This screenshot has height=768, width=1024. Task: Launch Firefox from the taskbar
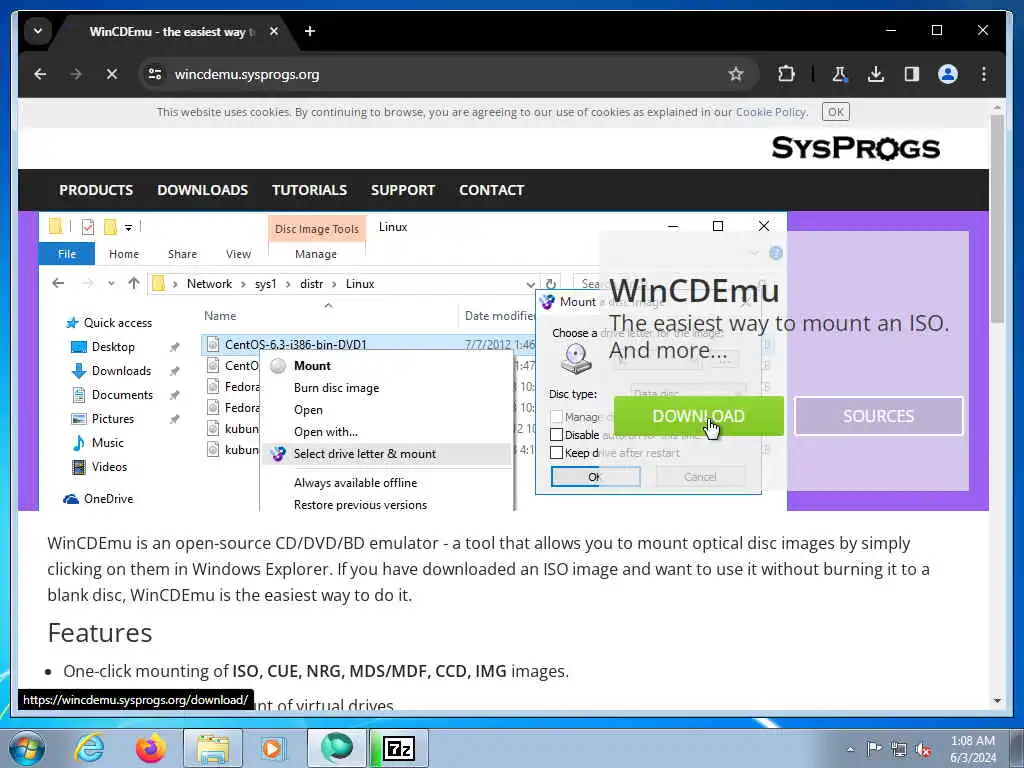tap(151, 748)
